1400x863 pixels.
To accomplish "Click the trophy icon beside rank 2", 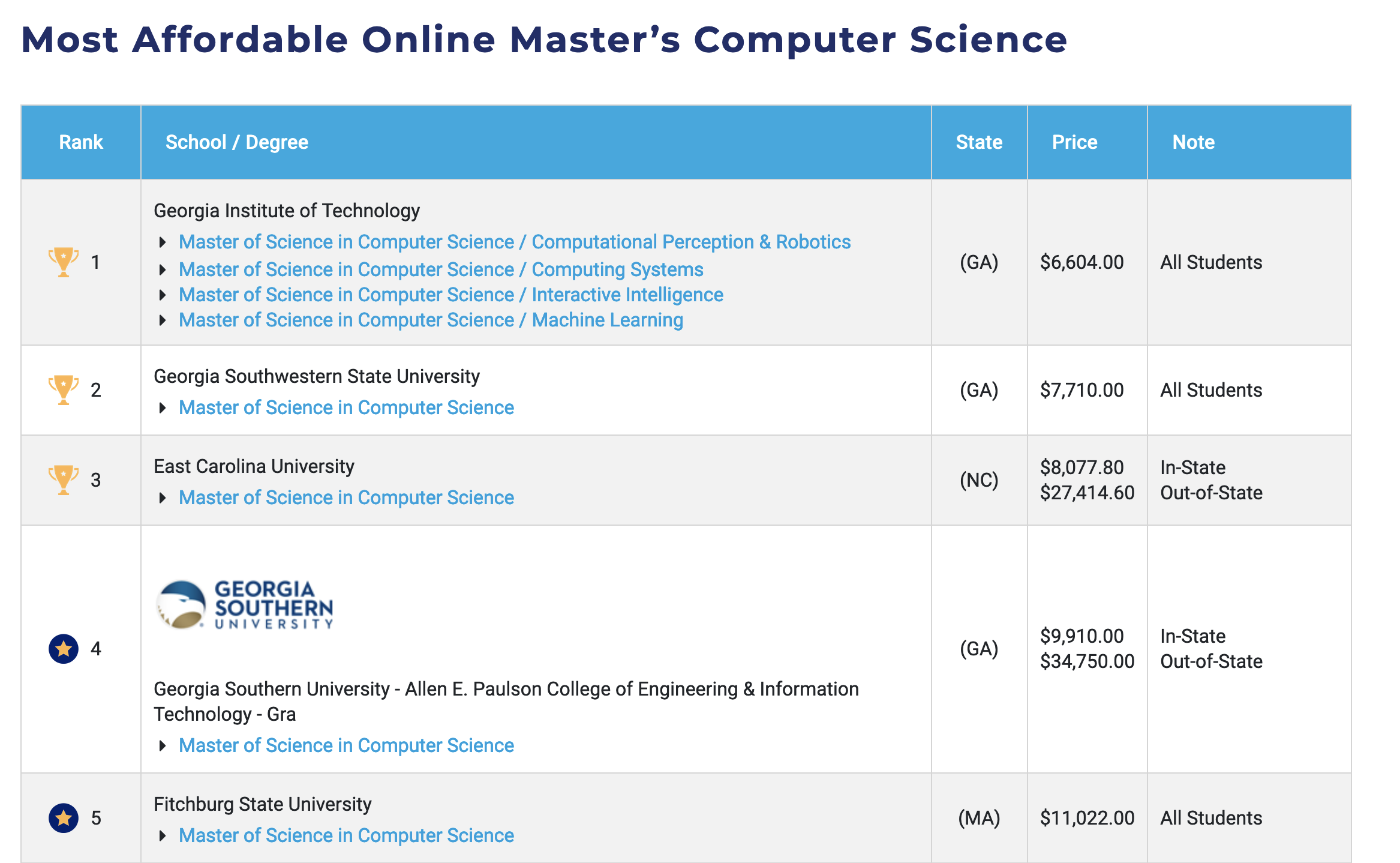I will tap(63, 390).
